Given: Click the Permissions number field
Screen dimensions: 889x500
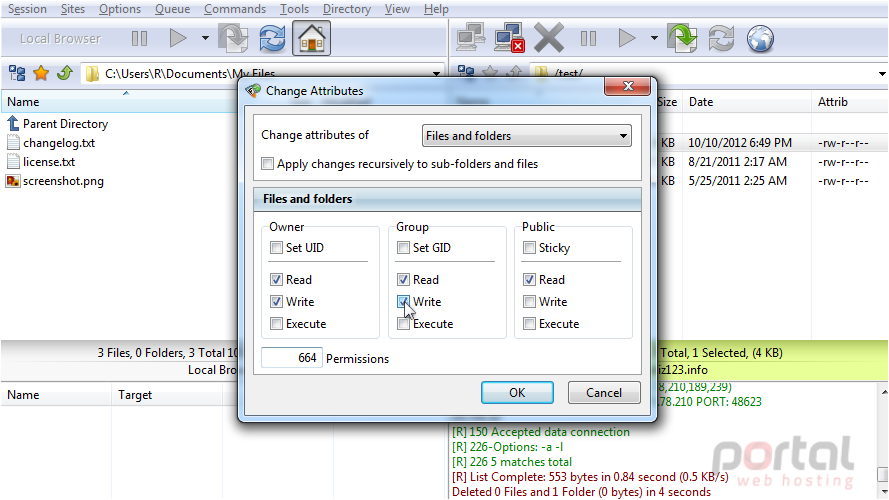Looking at the screenshot, I should pyautogui.click(x=292, y=358).
